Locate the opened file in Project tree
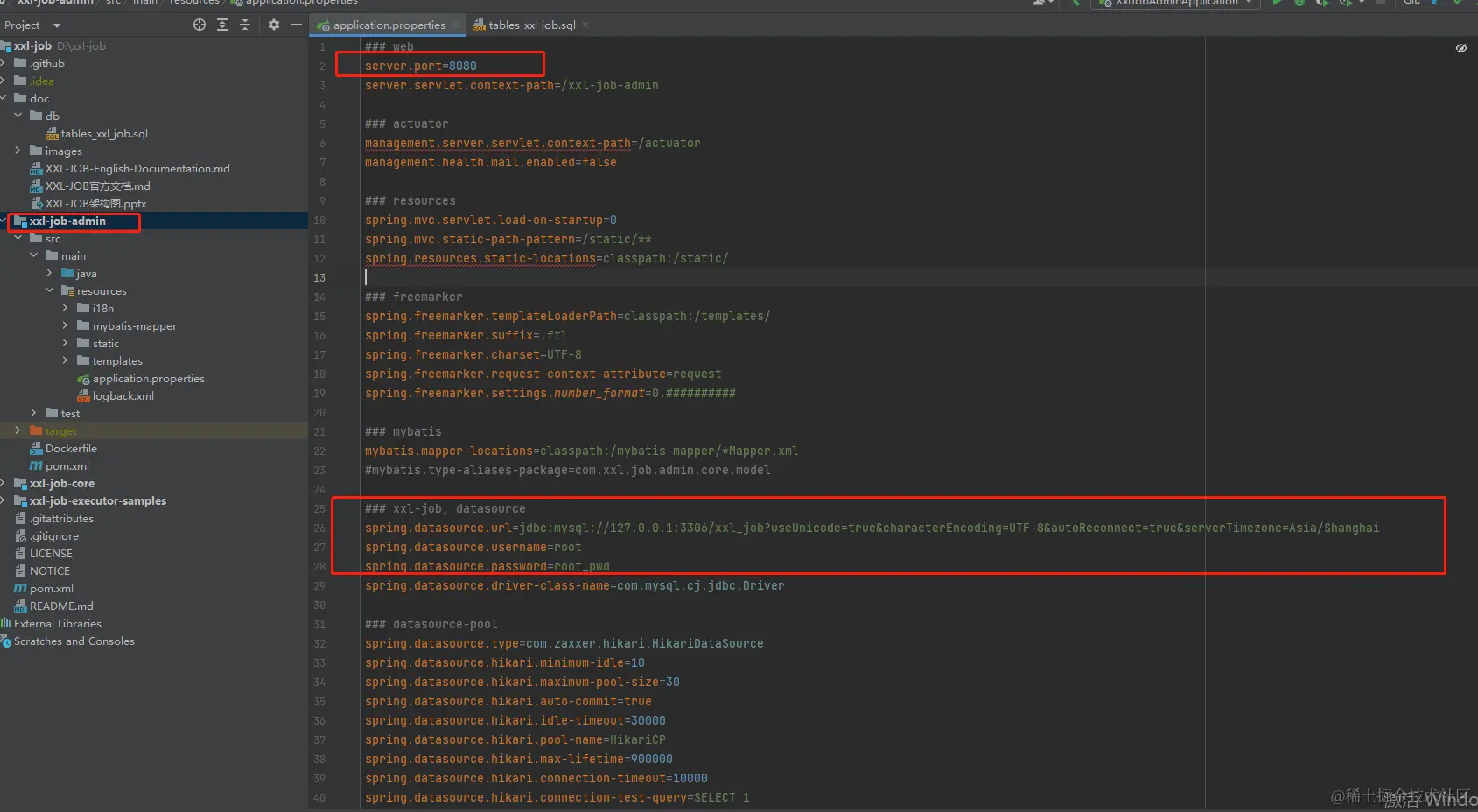 coord(200,24)
